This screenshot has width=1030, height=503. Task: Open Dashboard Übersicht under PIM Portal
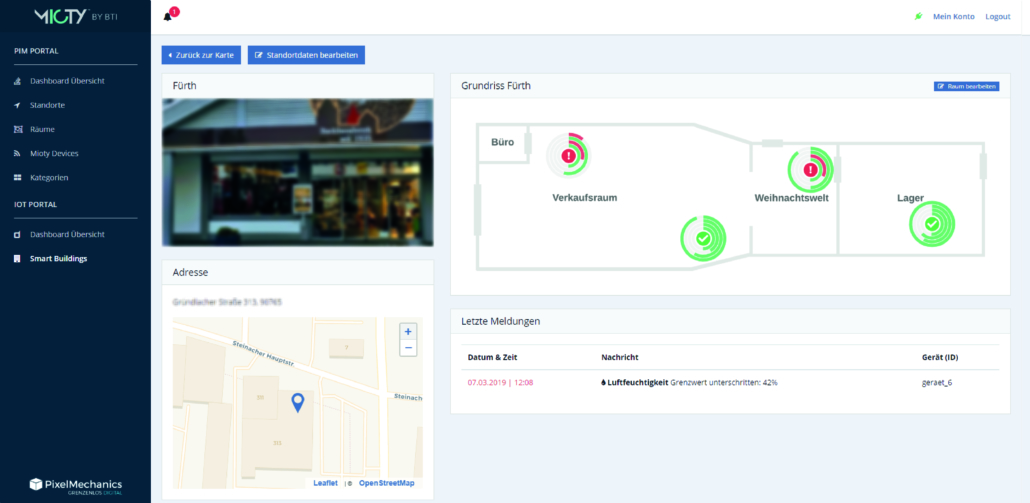pos(67,81)
